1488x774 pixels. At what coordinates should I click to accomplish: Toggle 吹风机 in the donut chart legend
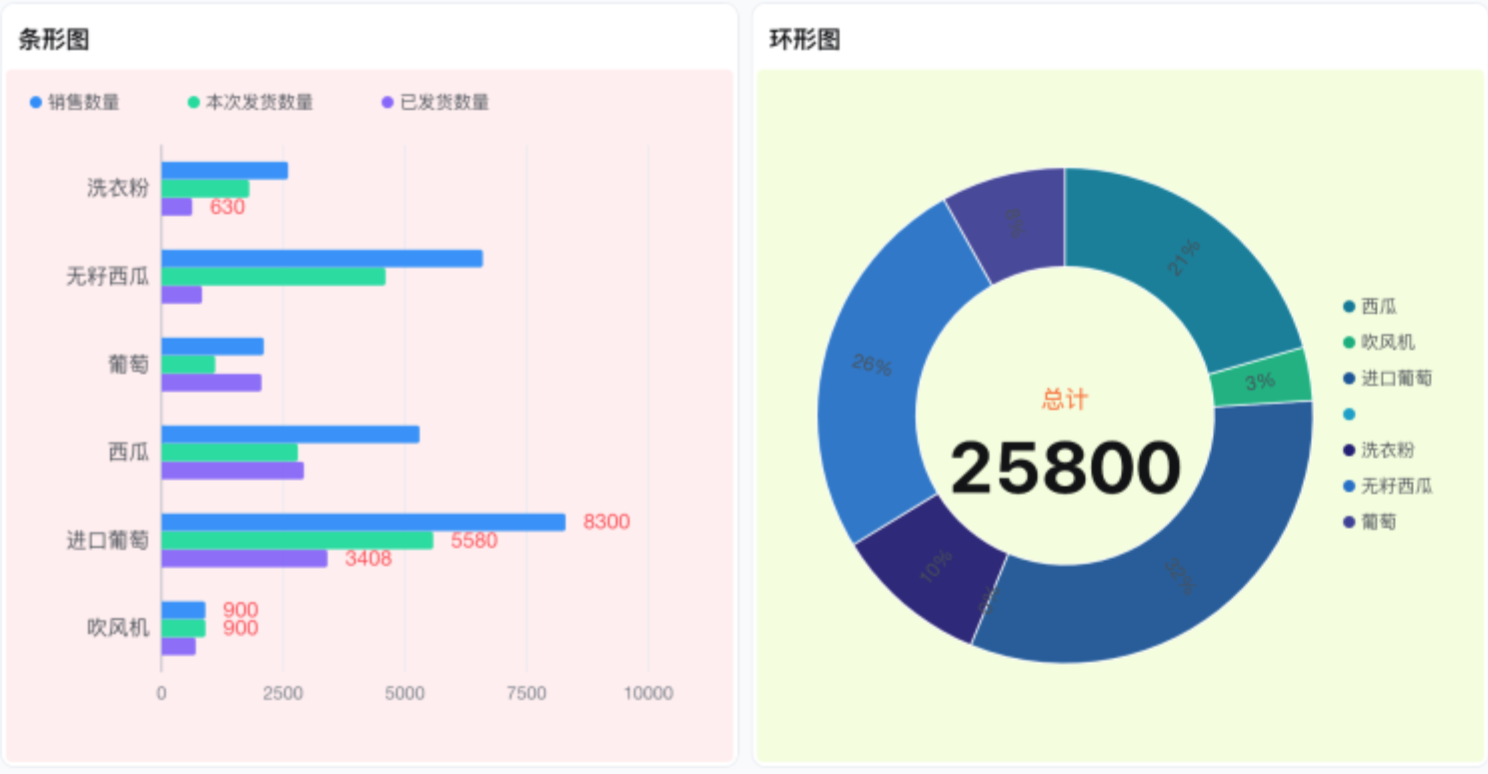click(x=1379, y=342)
